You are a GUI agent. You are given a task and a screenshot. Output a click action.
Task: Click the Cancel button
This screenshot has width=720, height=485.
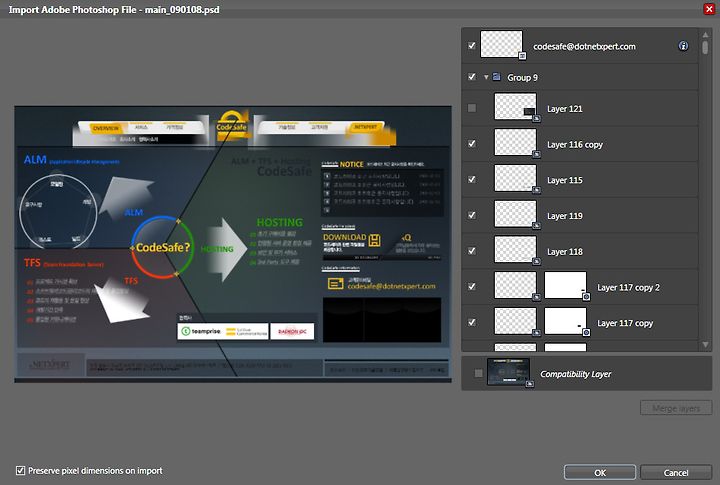(676, 472)
